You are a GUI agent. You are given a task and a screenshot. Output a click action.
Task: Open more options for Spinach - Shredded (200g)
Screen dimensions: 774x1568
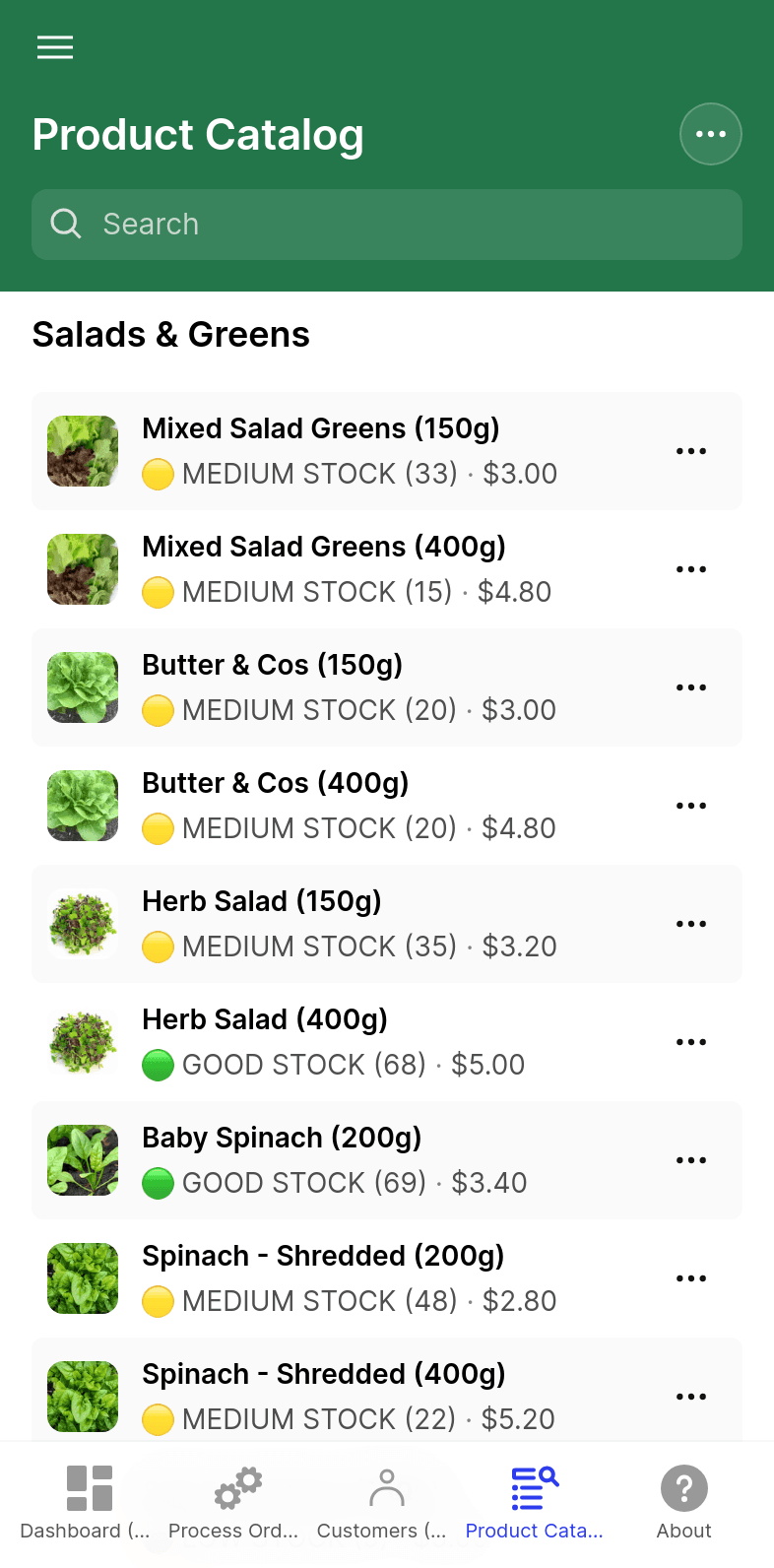click(x=691, y=1278)
